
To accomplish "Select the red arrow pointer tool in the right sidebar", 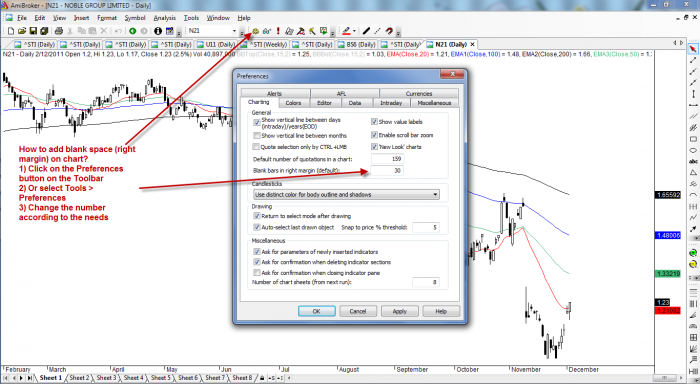I will 693,48.
